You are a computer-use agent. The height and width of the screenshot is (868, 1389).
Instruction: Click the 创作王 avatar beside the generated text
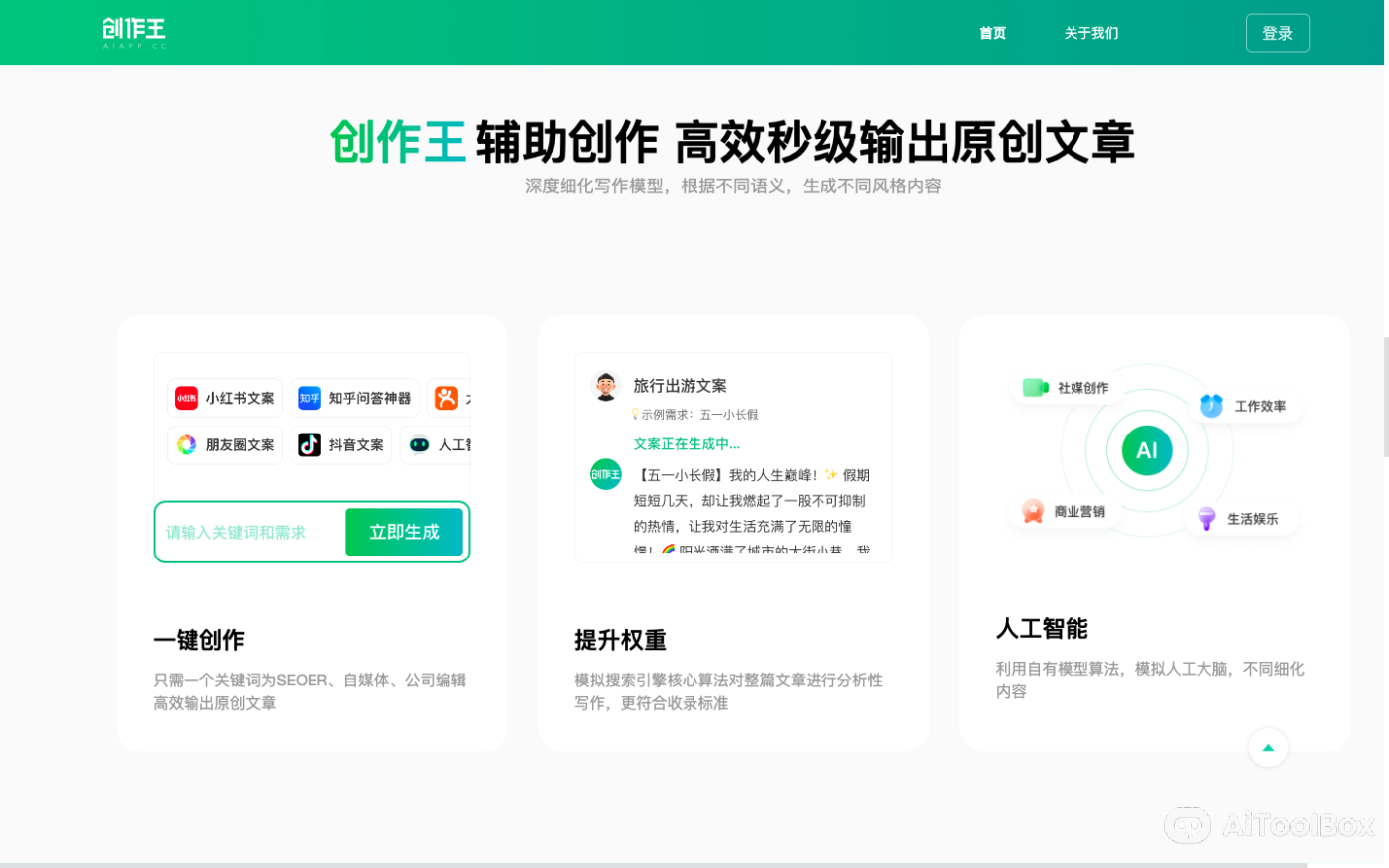(606, 474)
